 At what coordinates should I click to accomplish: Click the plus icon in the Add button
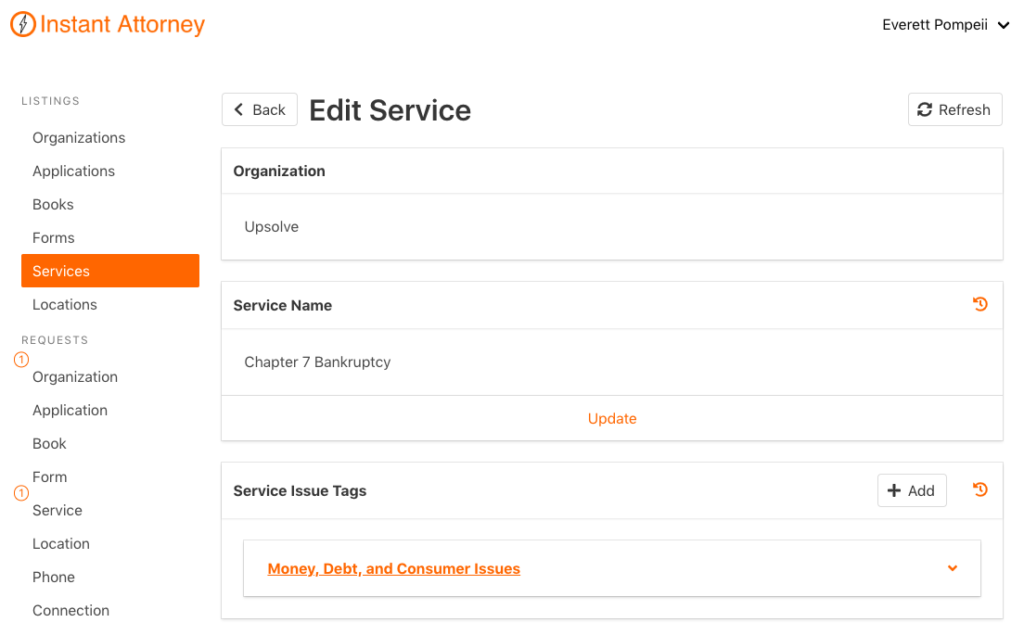(894, 491)
